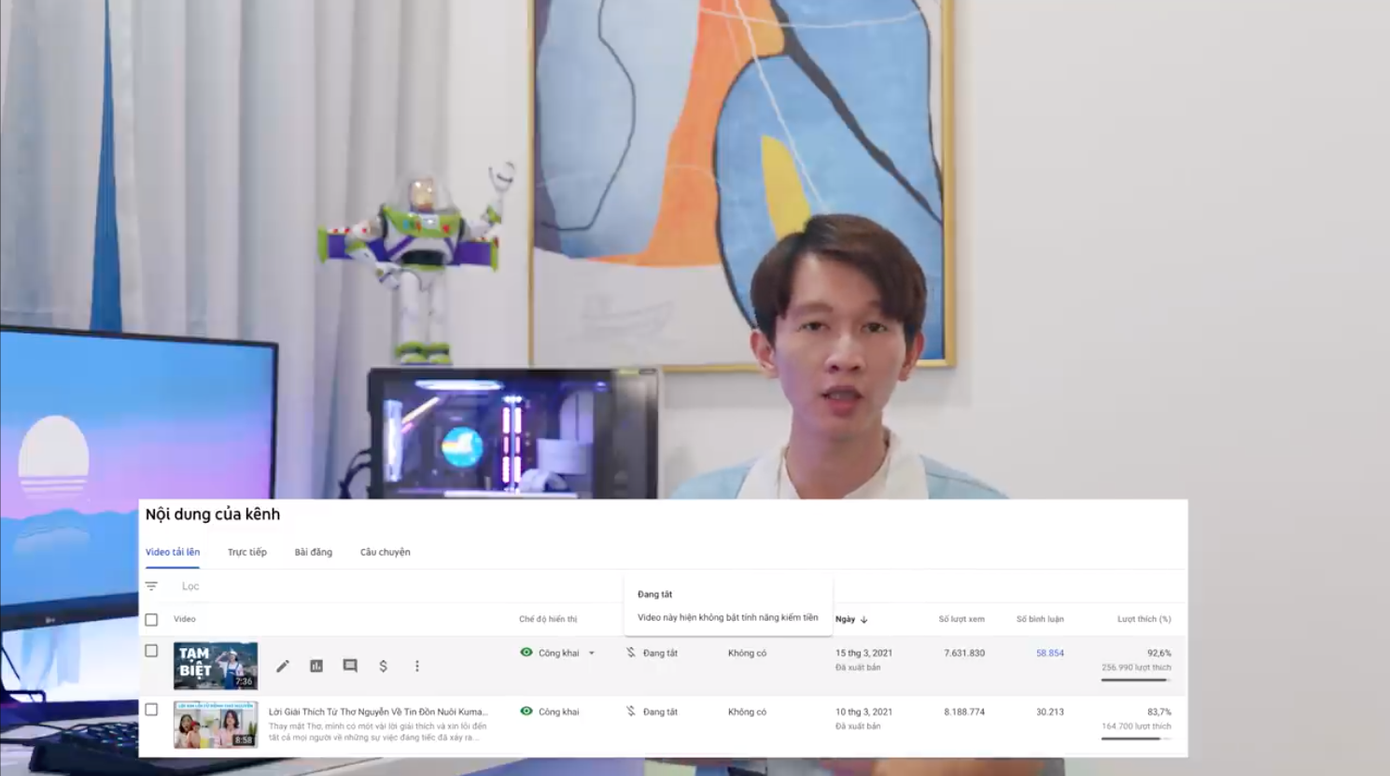
Task: Click the TẠM BIỆT video thumbnail
Action: (215, 666)
